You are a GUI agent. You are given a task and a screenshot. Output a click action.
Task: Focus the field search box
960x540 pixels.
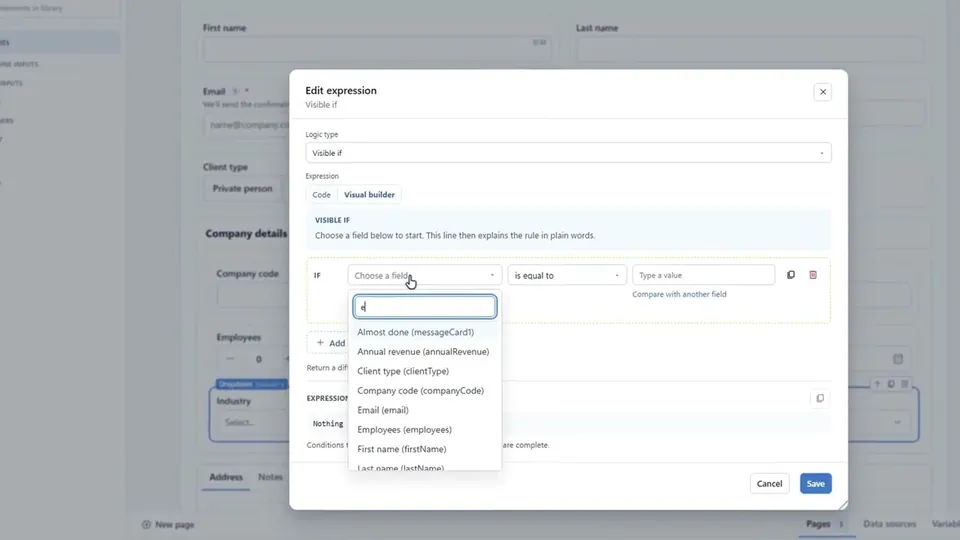425,307
